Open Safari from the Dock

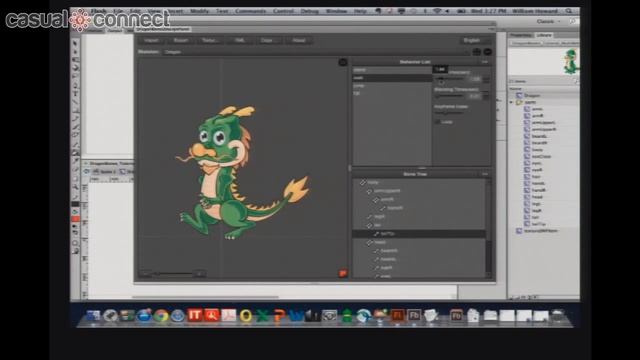coord(178,316)
